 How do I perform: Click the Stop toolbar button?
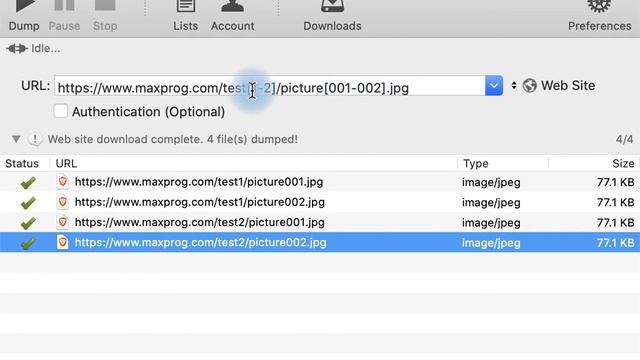pos(105,16)
